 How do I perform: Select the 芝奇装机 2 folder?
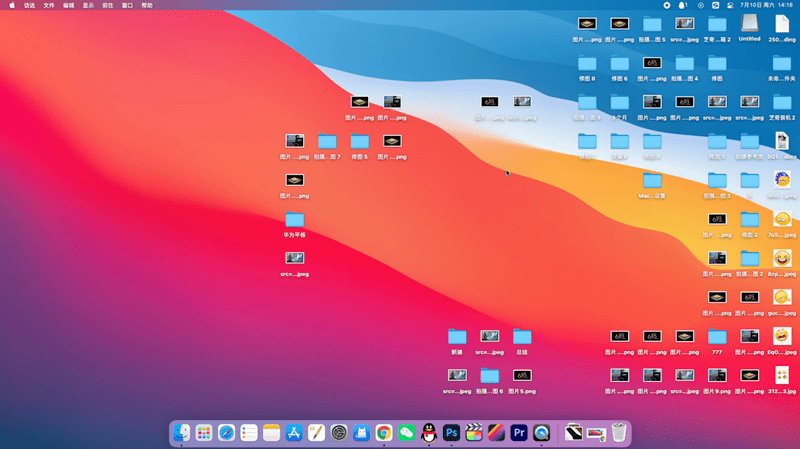(x=782, y=107)
